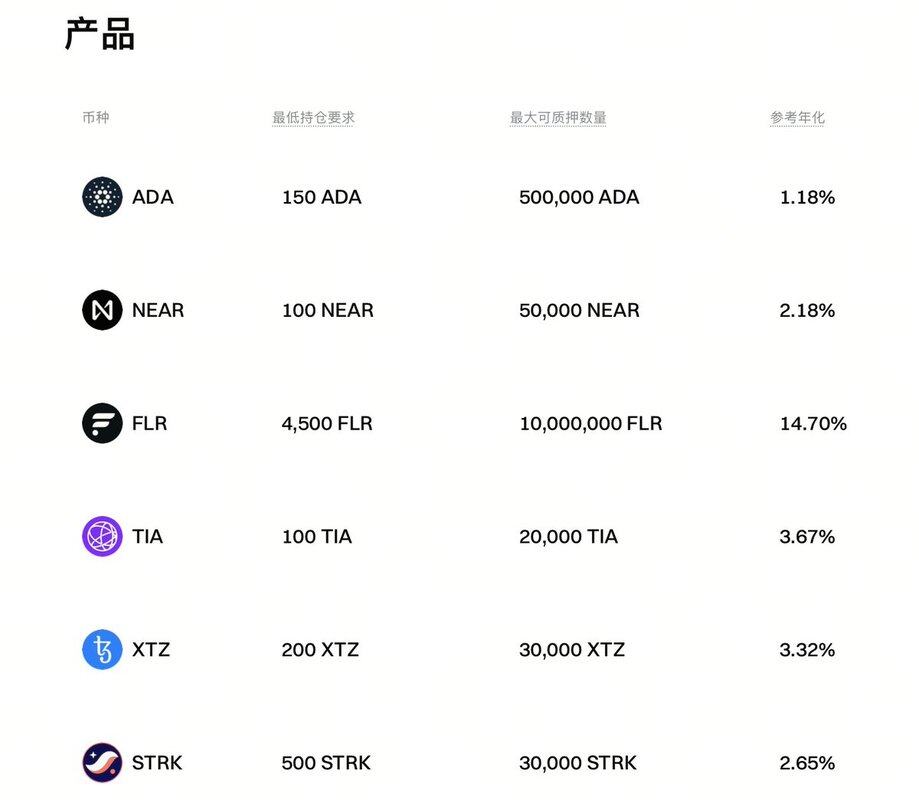Click the 4,500 FLR minimum holding value

pos(327,424)
